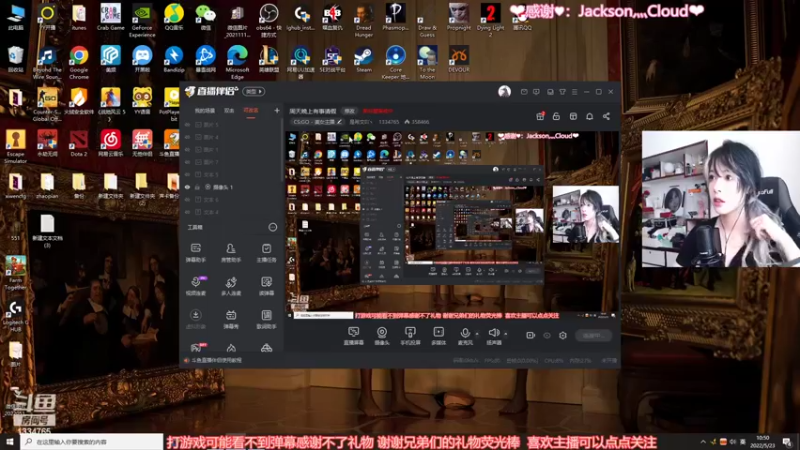Click the lock icon above preview
The height and width of the screenshot is (450, 800).
[x=556, y=116]
